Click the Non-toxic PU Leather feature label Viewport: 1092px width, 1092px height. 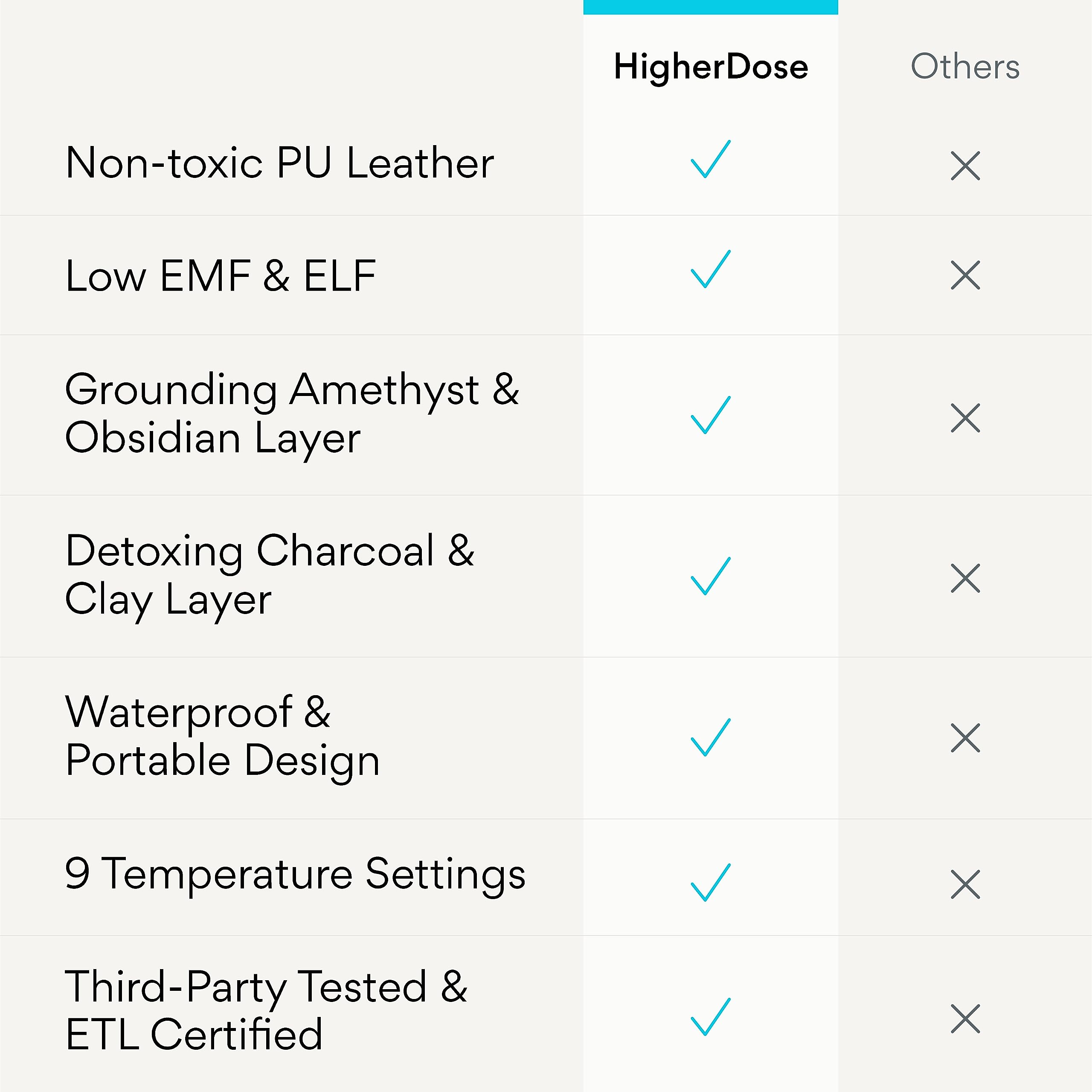pyautogui.click(x=279, y=163)
